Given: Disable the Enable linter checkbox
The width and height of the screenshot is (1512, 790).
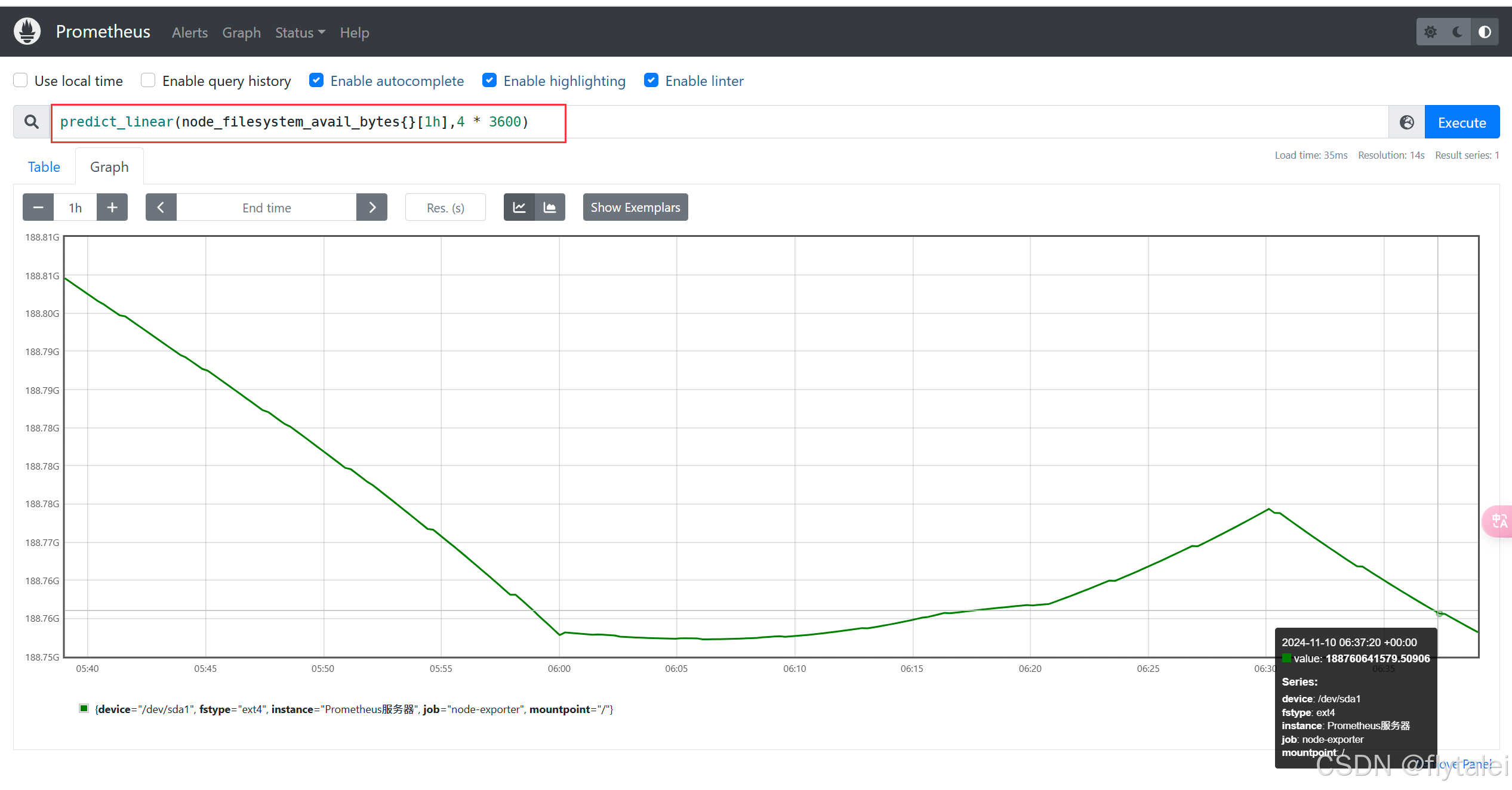Looking at the screenshot, I should pos(651,81).
